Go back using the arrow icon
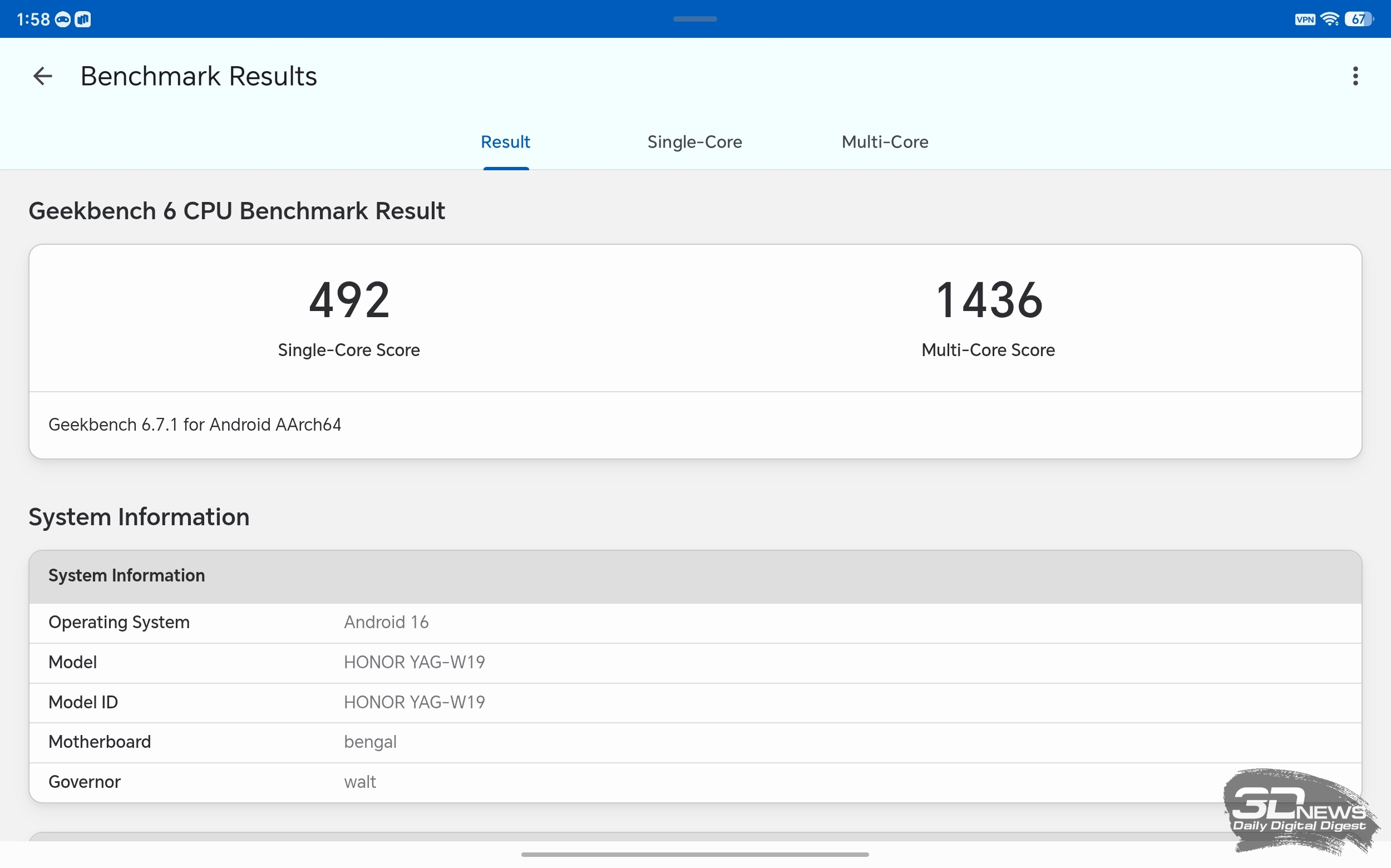This screenshot has width=1391, height=868. pos(42,76)
